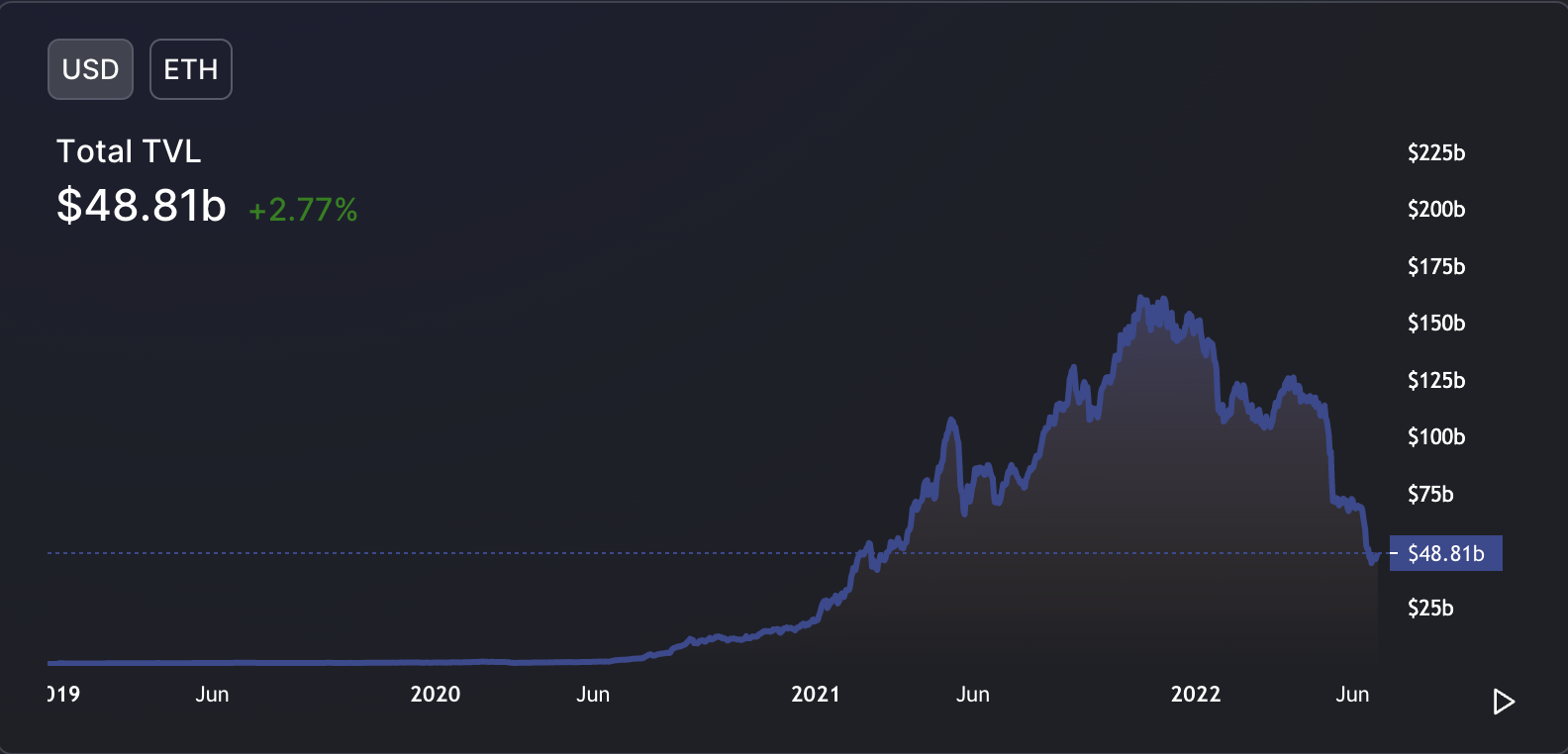The width and height of the screenshot is (1568, 754).
Task: Click the $25b y-axis label
Action: pos(1430,608)
